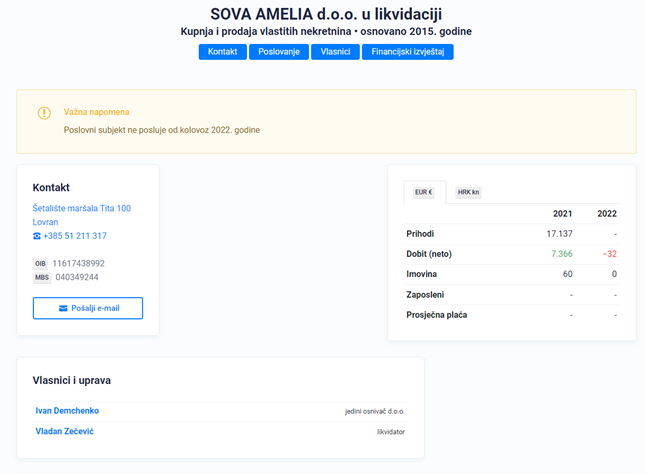Open the Poslovanje section button
This screenshot has height=474, width=646.
[279, 52]
